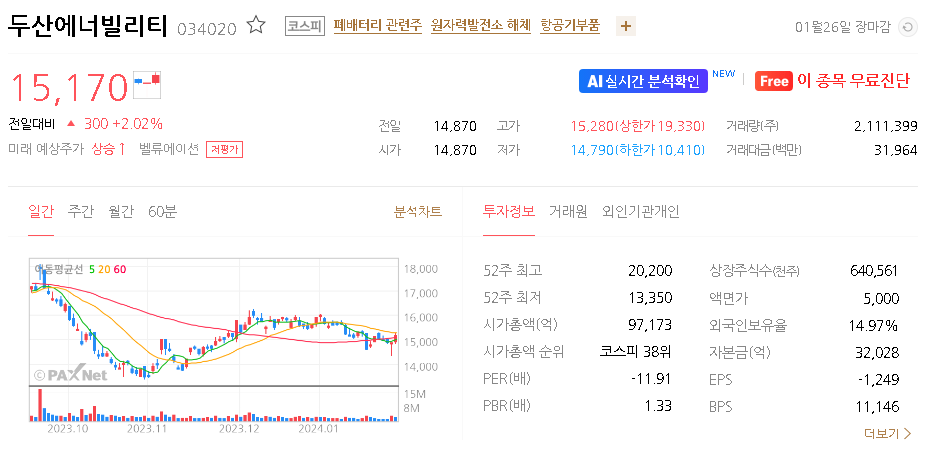925x453 pixels.
Task: Click the 상승 future price forecast
Action: 109,149
